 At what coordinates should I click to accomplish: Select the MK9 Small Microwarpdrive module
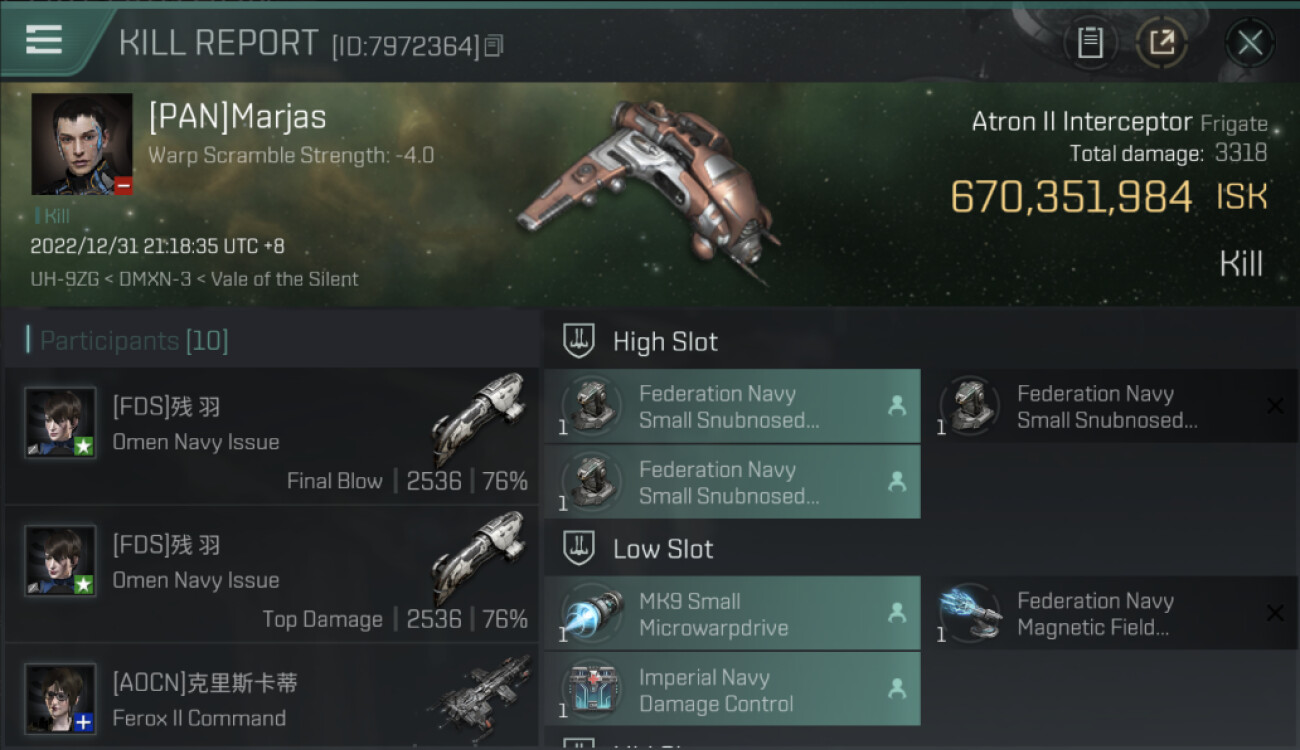(x=732, y=613)
